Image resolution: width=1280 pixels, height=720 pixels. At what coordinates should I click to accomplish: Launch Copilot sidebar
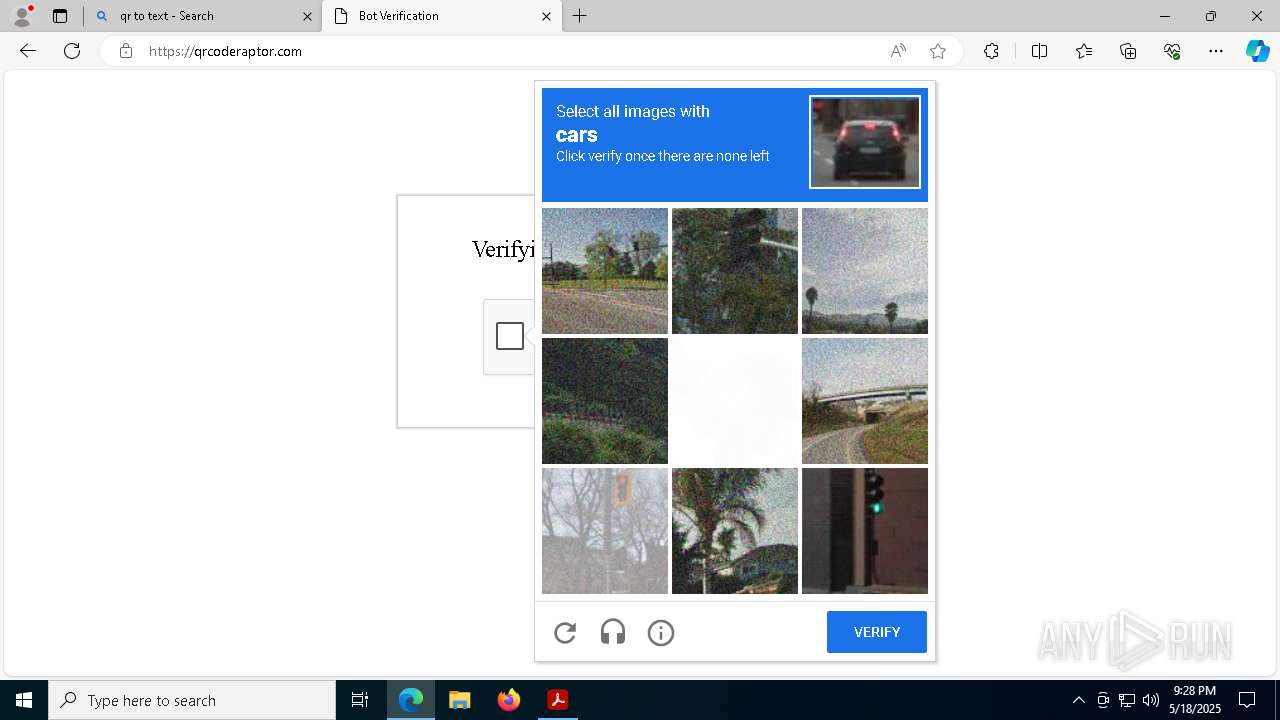pos(1257,51)
